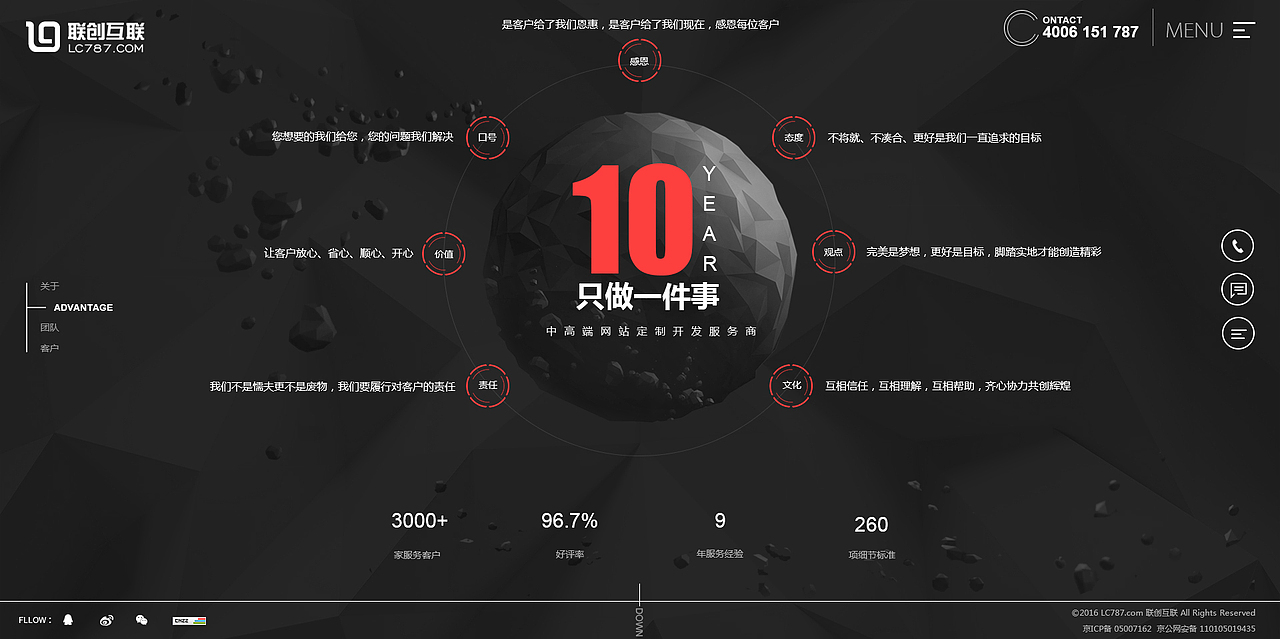Open the WeChat follow icon
Image resolution: width=1280 pixels, height=639 pixels.
point(142,620)
